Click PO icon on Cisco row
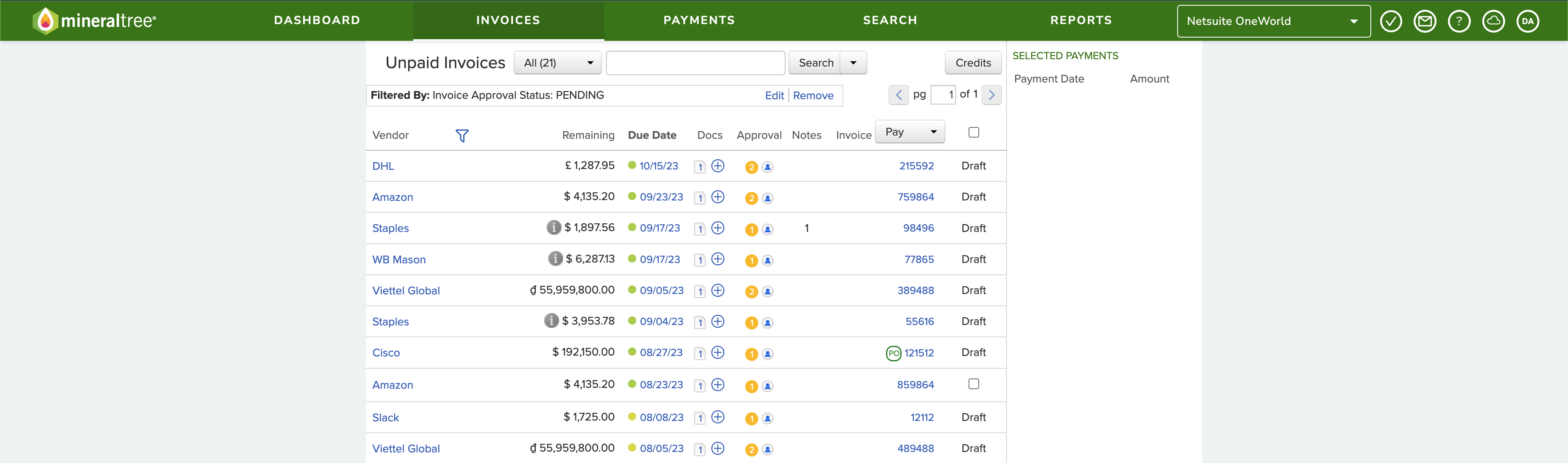 pyautogui.click(x=893, y=354)
